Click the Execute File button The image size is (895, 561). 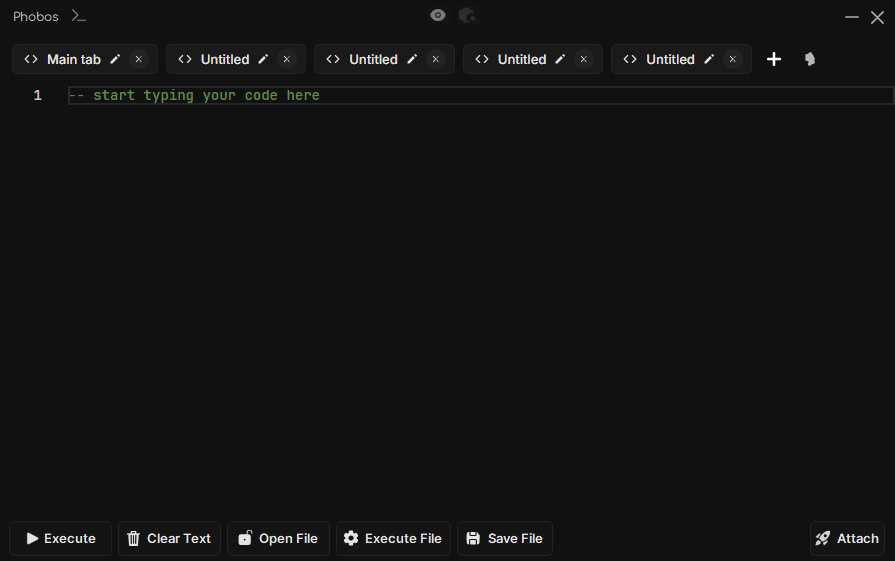tap(393, 538)
